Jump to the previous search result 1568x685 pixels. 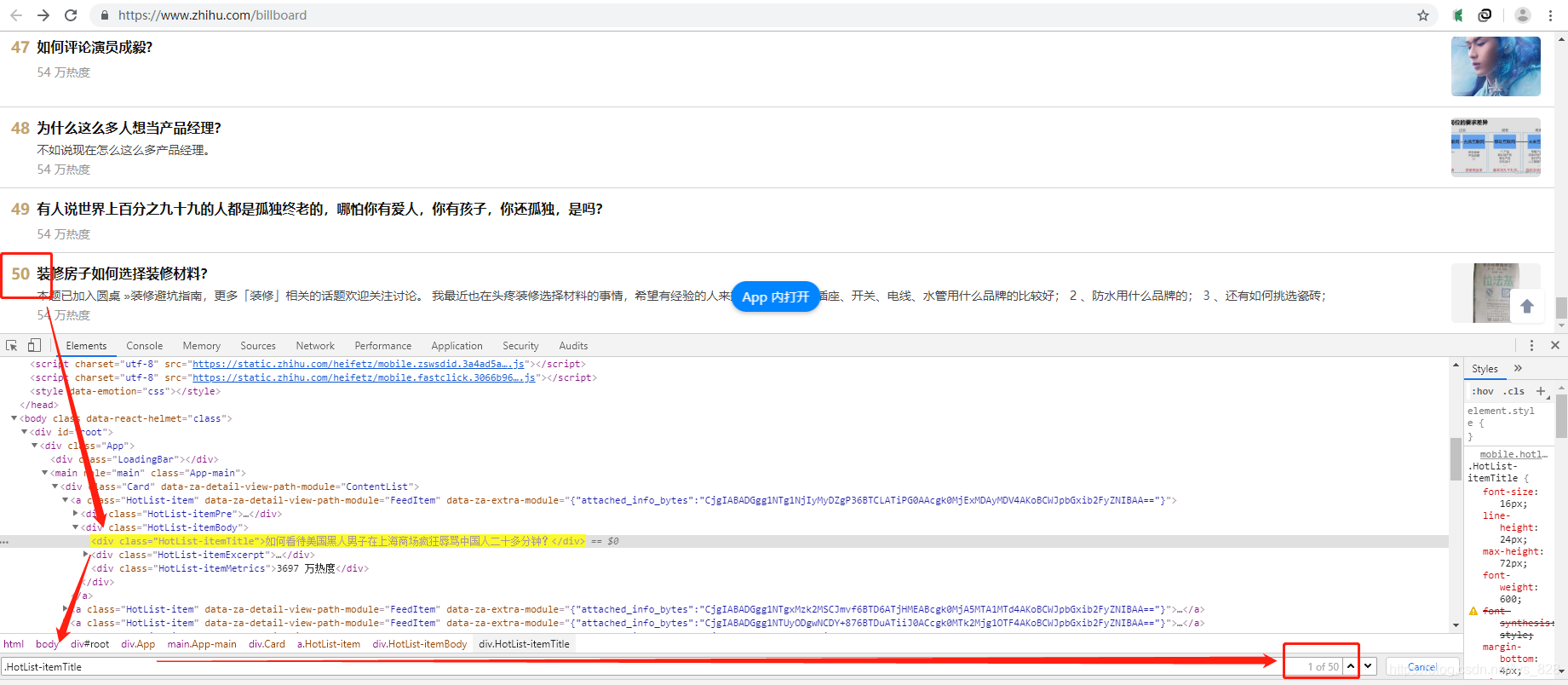(1351, 666)
